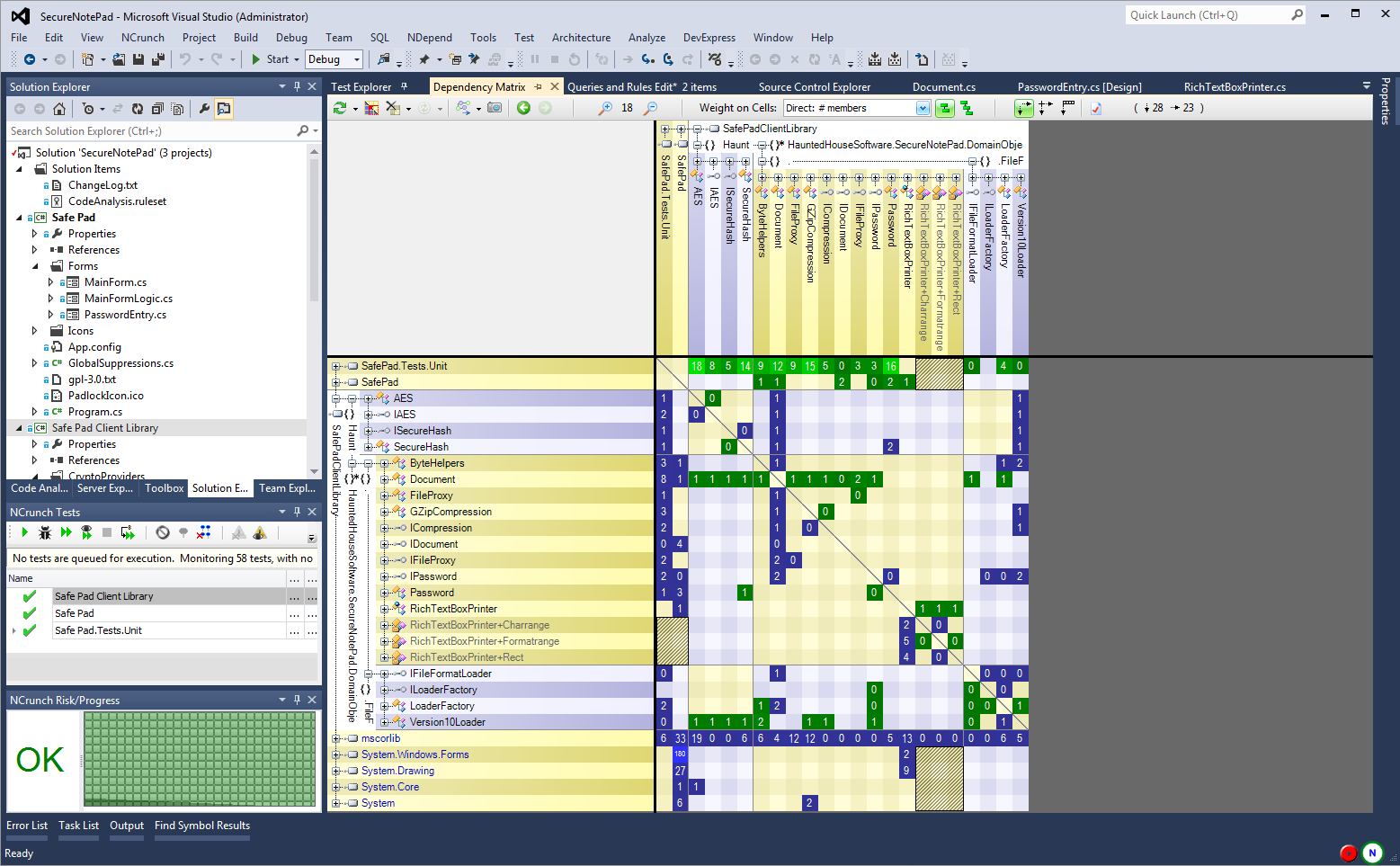Collapse the Forms folder under Safe Pad
This screenshot has height=866, width=1400.
[34, 265]
